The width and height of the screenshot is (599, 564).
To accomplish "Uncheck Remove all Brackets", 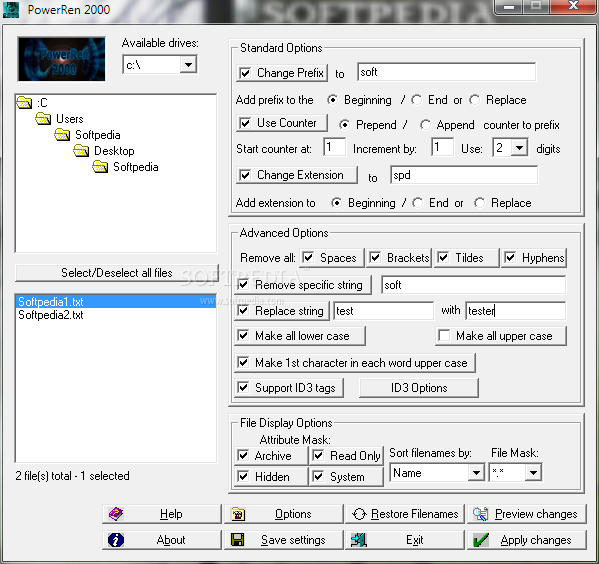I will tap(375, 258).
